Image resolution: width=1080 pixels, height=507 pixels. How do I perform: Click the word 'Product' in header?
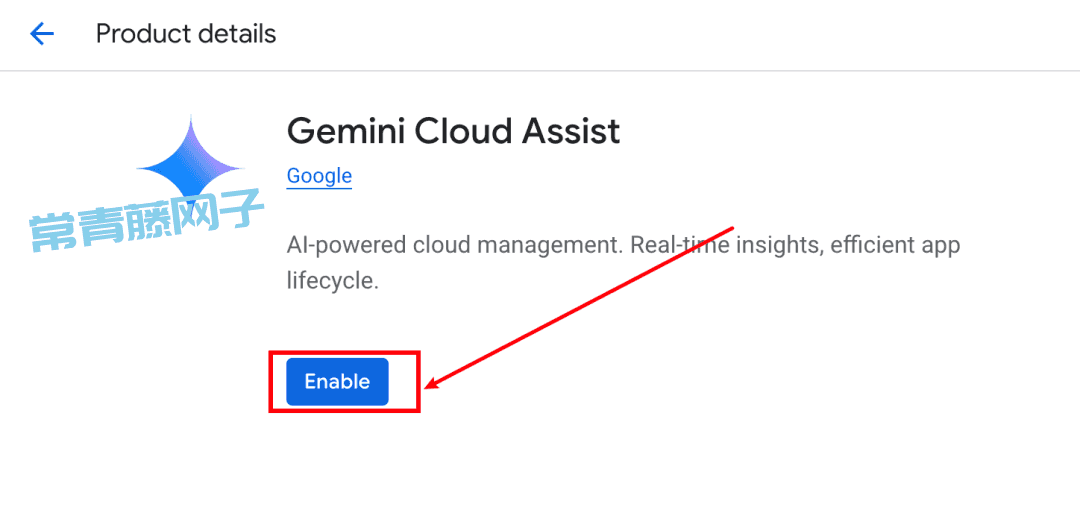(141, 34)
